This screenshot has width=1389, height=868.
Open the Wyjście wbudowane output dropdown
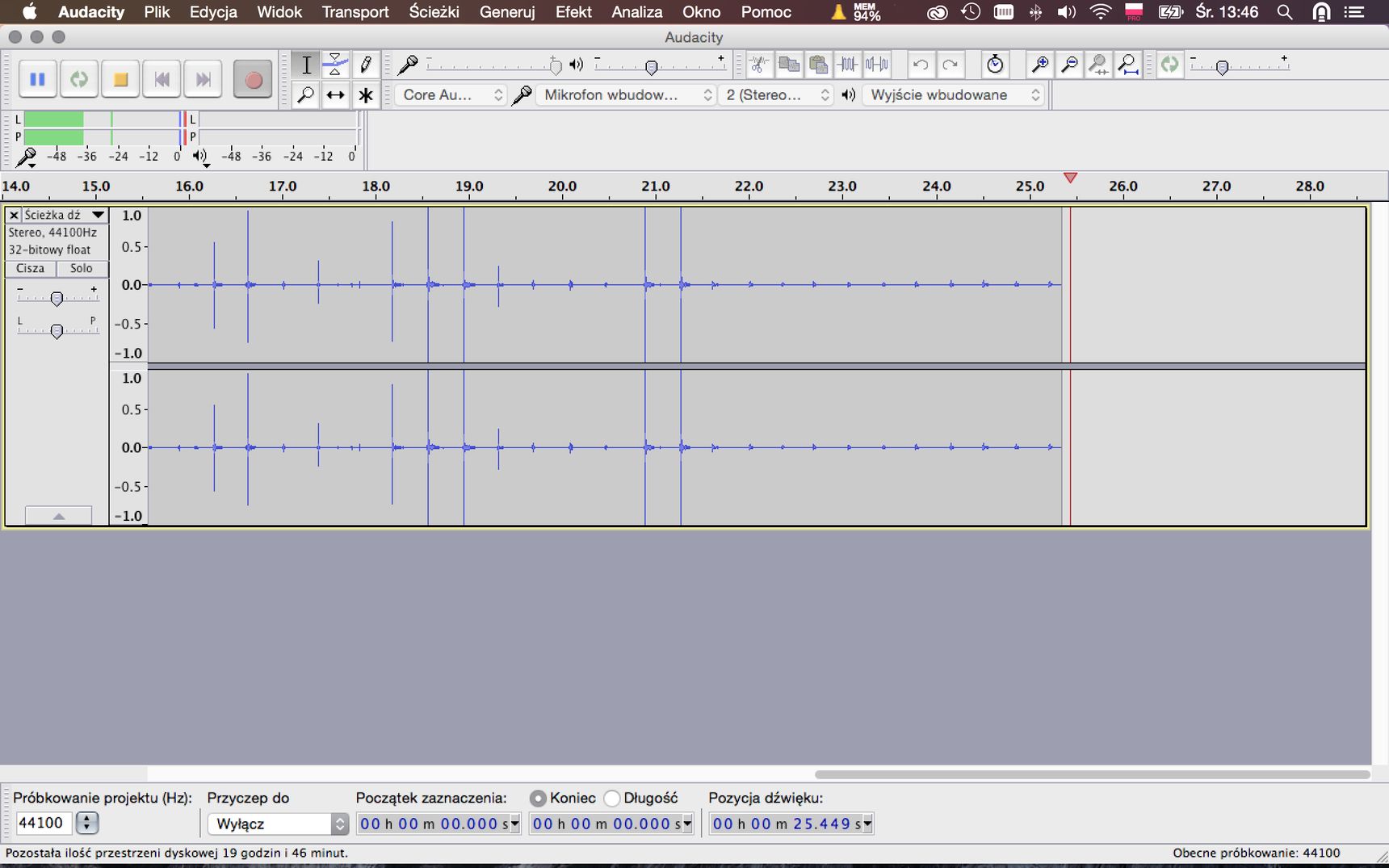click(954, 94)
